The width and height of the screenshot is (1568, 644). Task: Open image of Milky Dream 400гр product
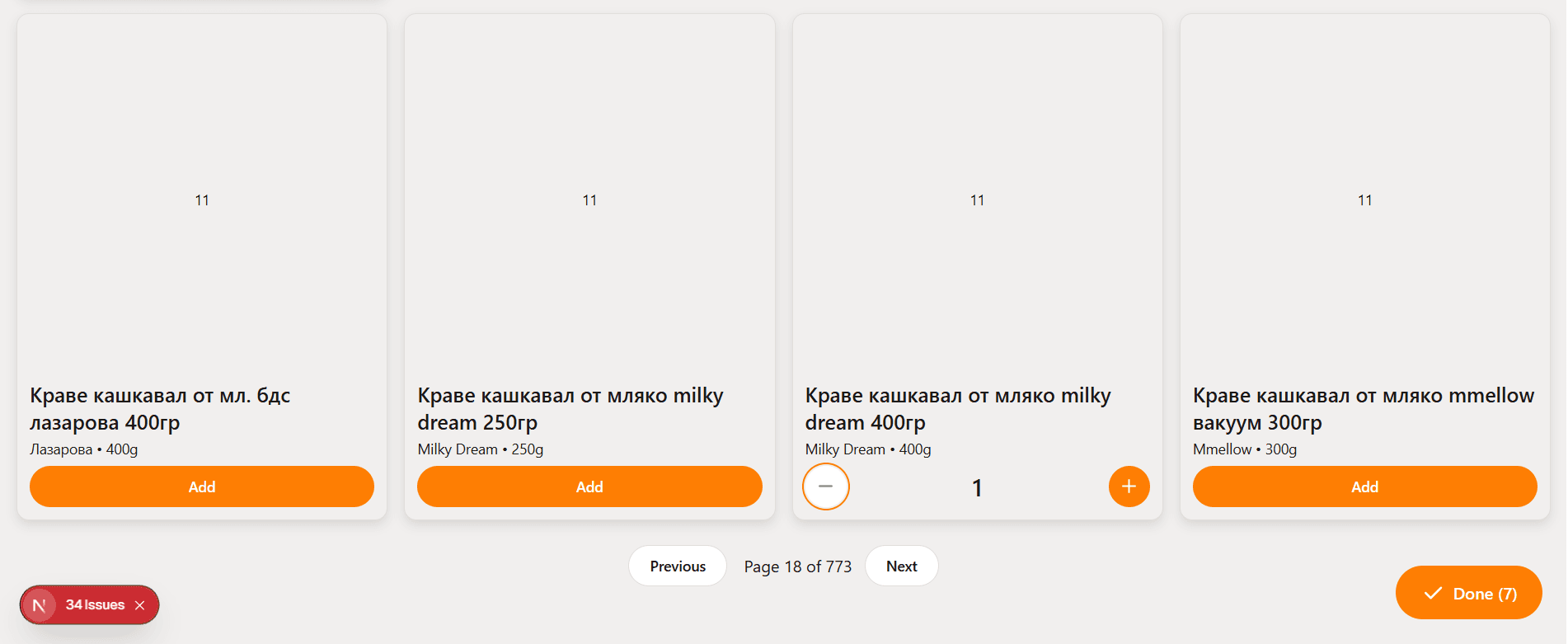[x=977, y=200]
